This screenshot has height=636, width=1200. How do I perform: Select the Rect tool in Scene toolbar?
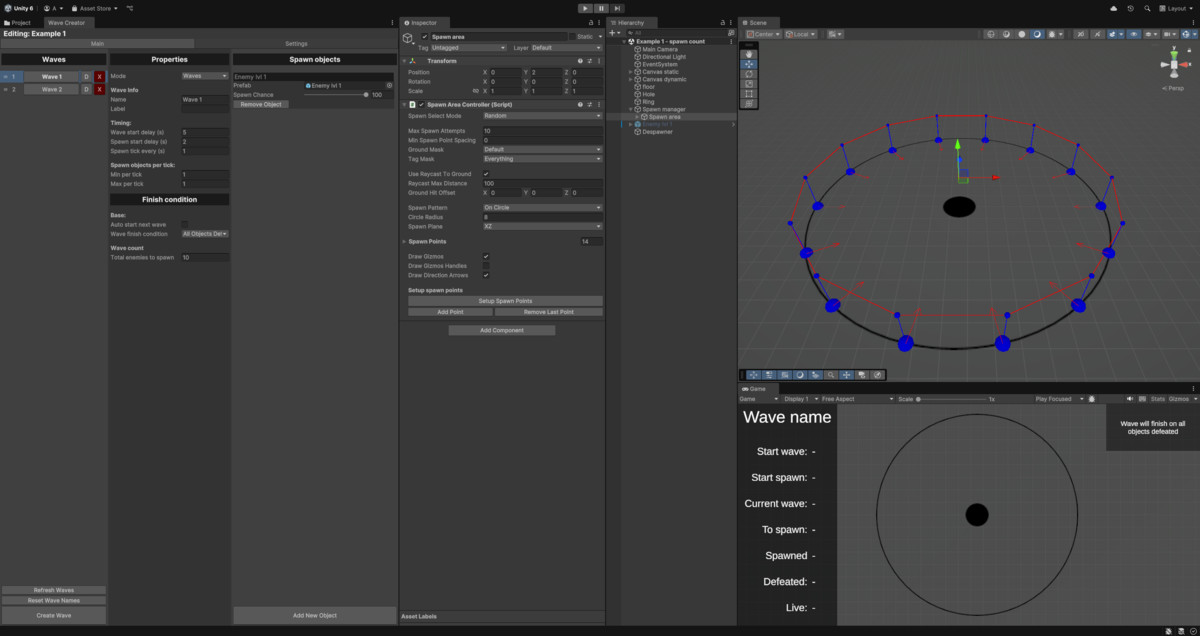click(x=750, y=93)
